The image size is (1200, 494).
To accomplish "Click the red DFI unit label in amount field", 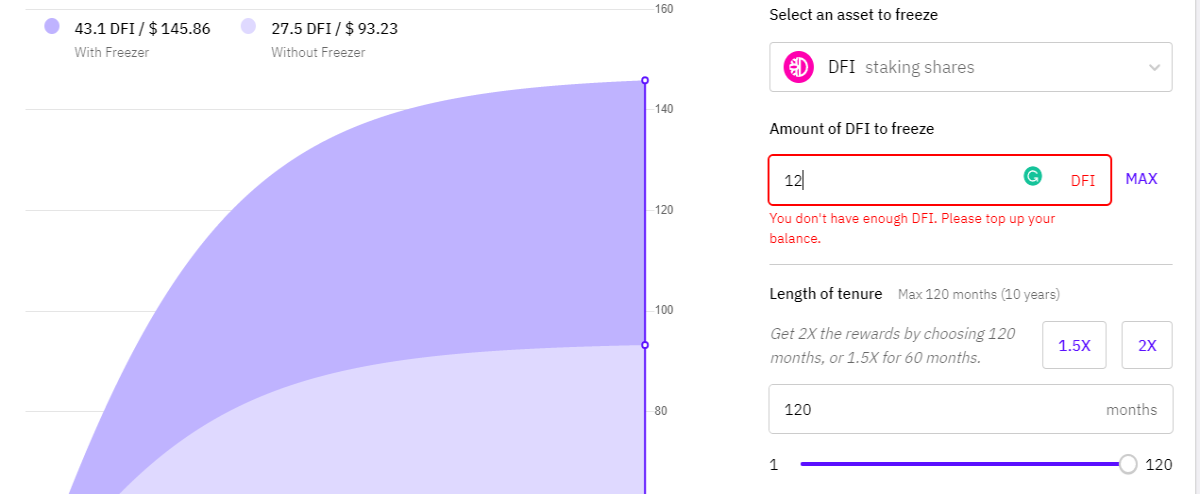I will point(1083,181).
